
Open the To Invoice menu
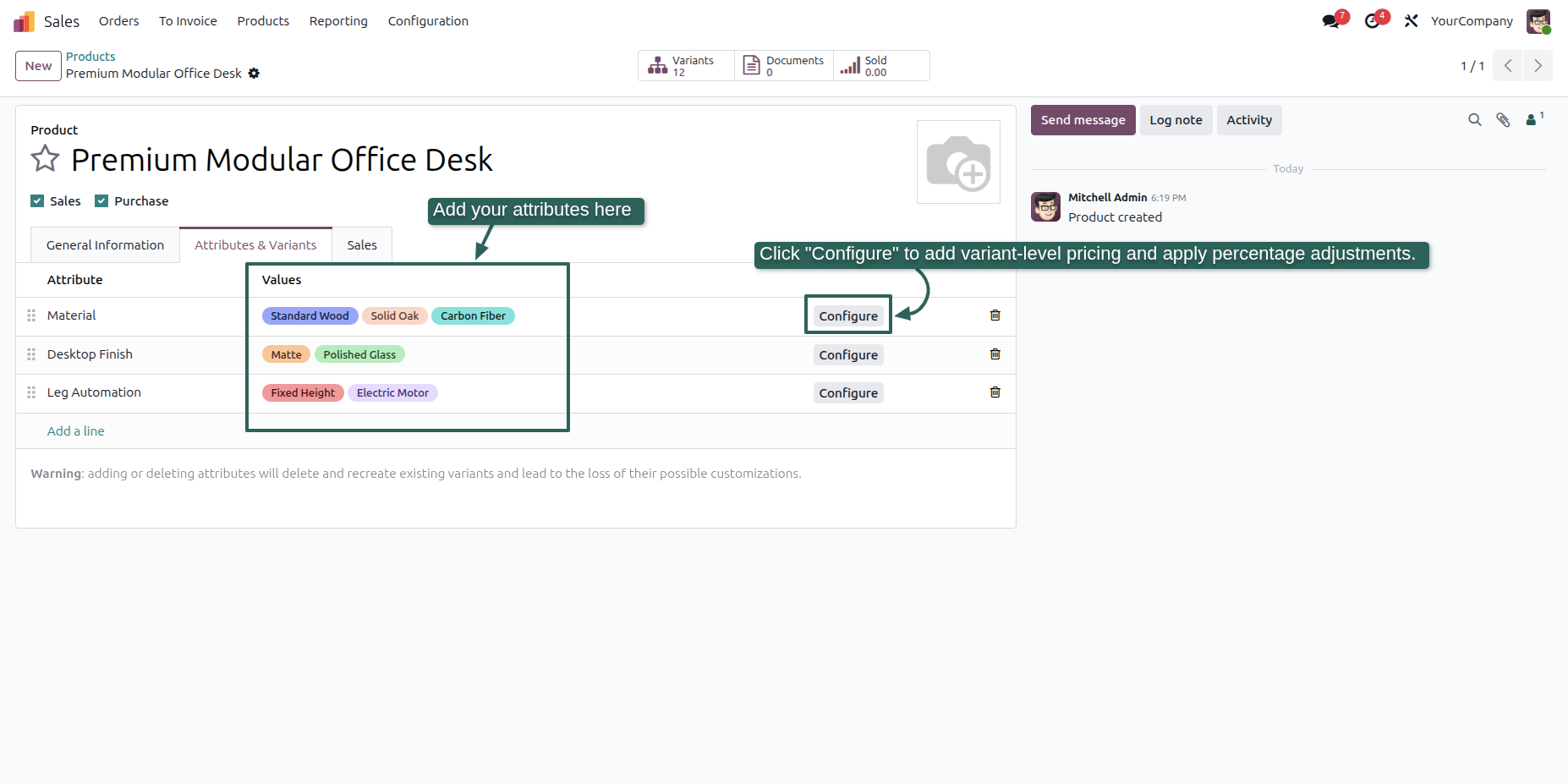pyautogui.click(x=188, y=21)
